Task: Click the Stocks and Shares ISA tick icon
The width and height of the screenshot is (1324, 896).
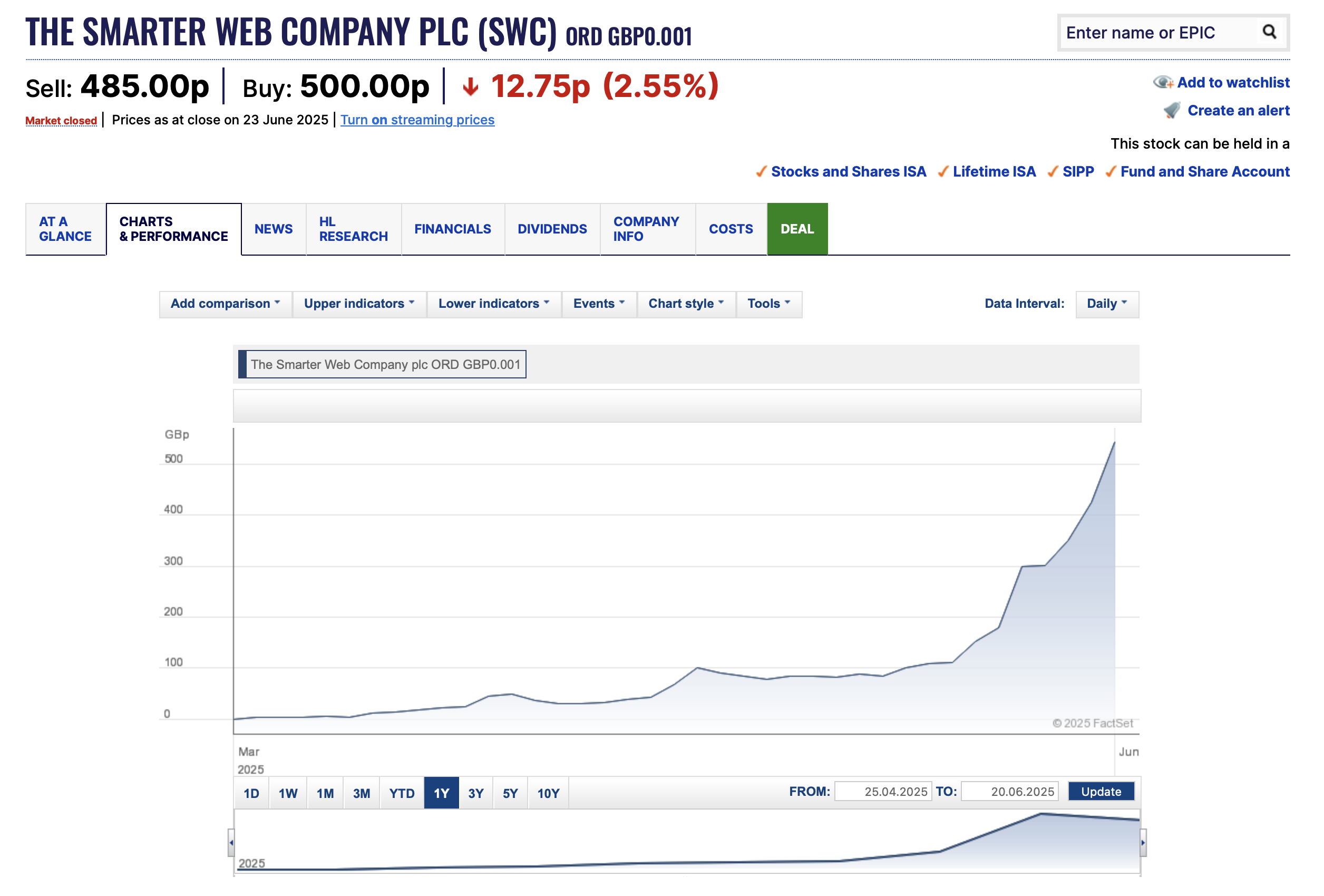Action: 761,171
